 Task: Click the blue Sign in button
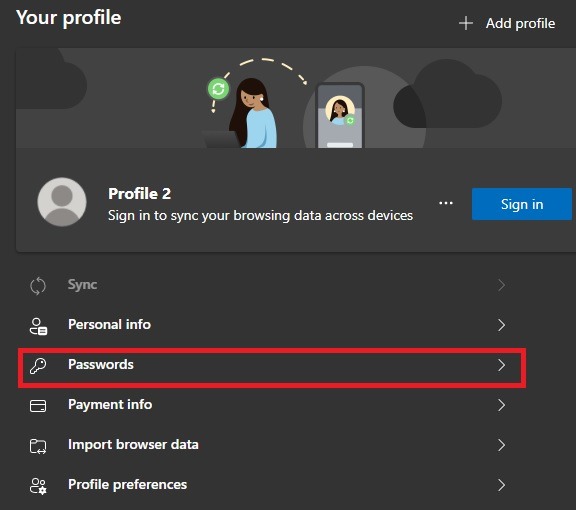522,204
